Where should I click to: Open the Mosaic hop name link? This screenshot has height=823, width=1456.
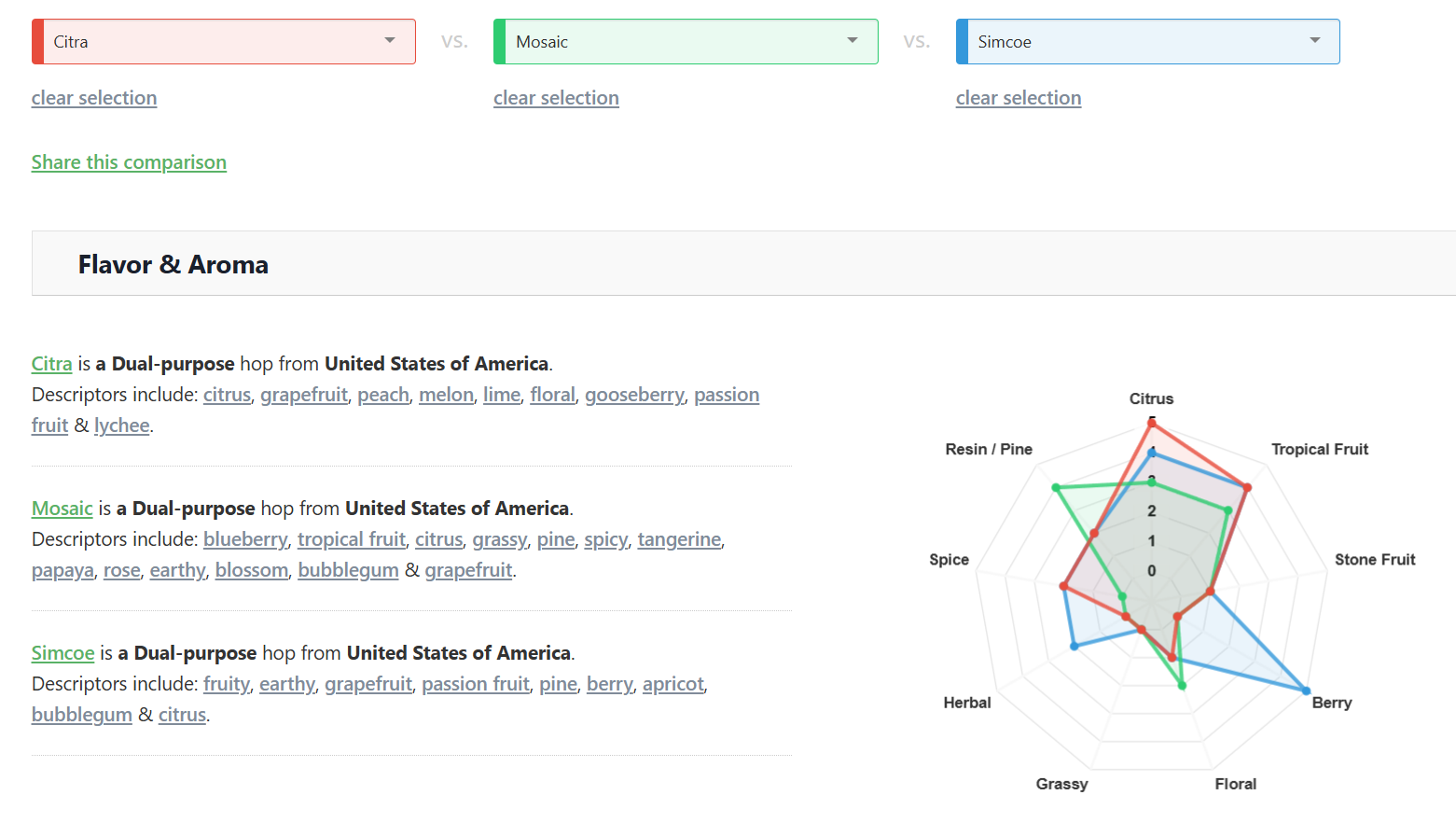pyautogui.click(x=62, y=509)
